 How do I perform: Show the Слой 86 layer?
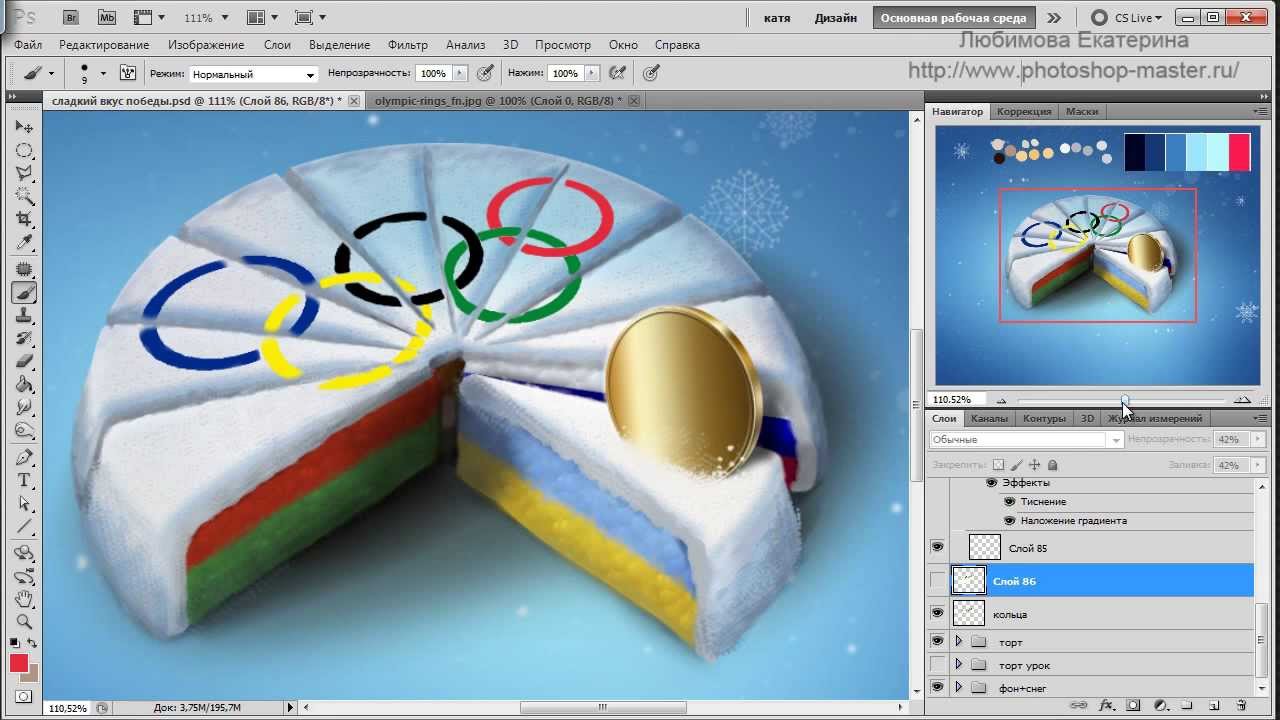(x=937, y=580)
